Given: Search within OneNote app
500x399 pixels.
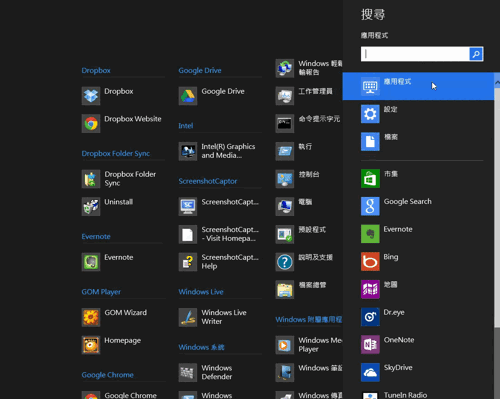Looking at the screenshot, I should click(x=418, y=344).
